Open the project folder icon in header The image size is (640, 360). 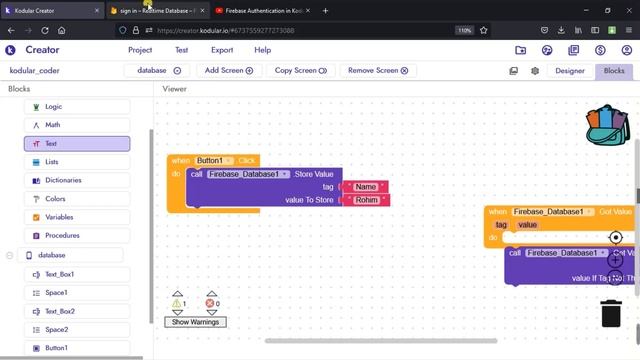click(520, 50)
